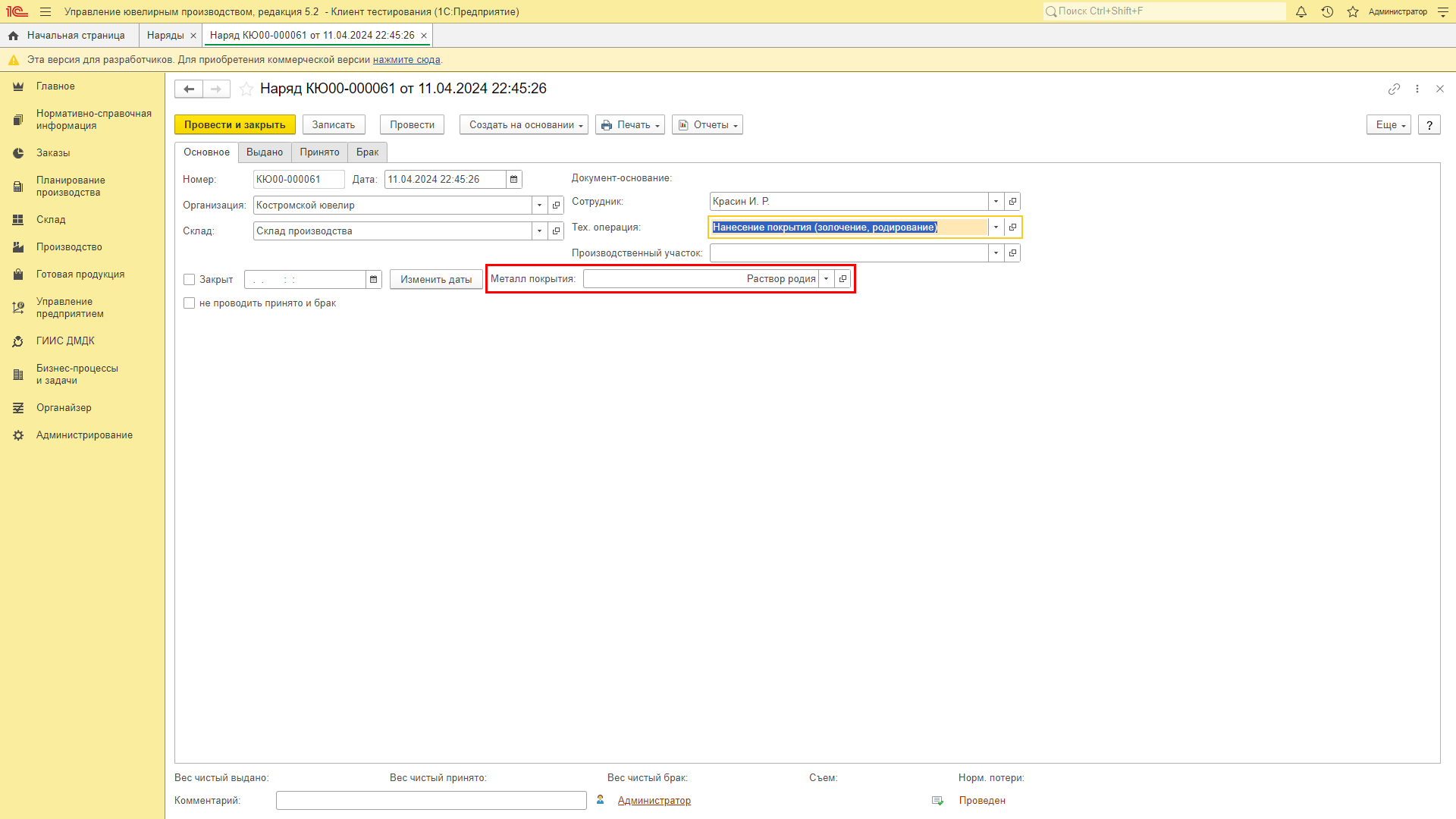Toggle Закрыт checkbox
The height and width of the screenshot is (819, 1456).
click(x=190, y=280)
